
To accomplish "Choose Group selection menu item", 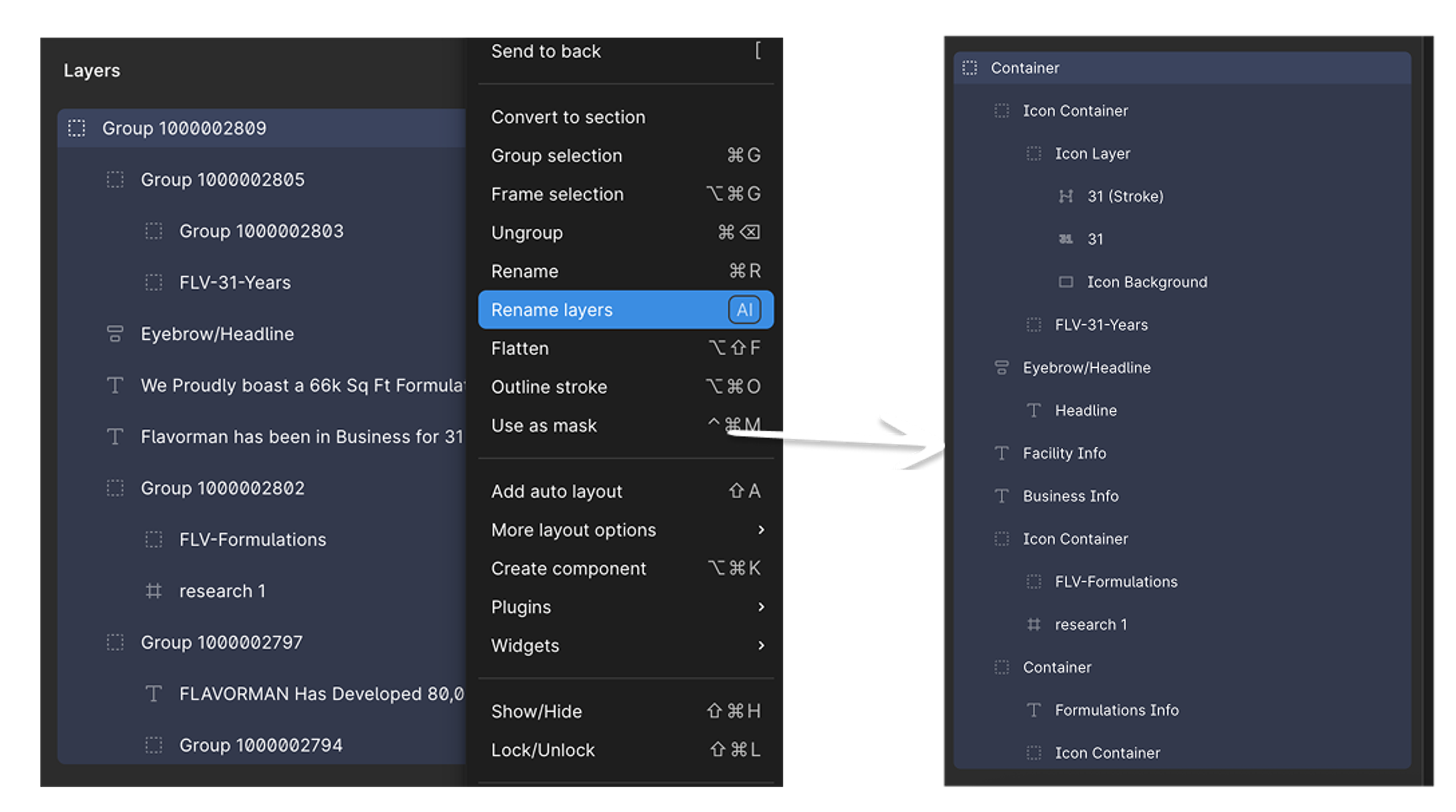I will pyautogui.click(x=626, y=155).
